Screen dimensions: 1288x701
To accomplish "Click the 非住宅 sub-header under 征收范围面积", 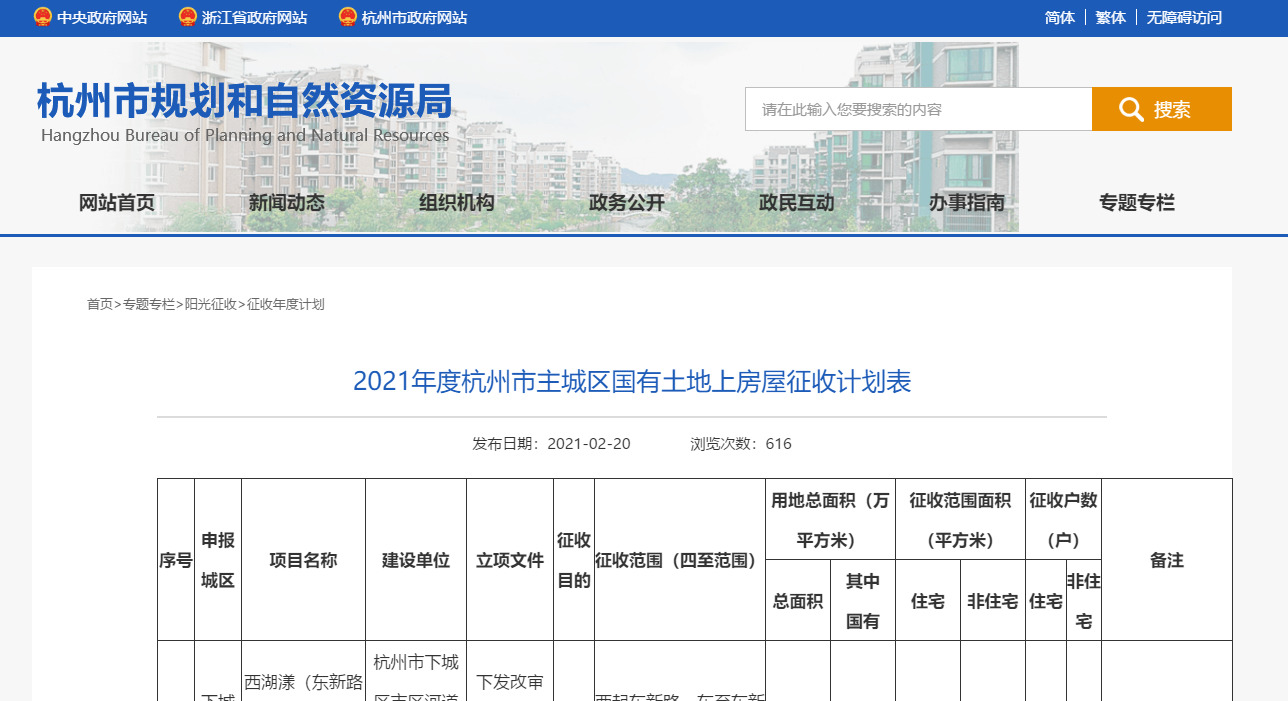I will tap(993, 601).
